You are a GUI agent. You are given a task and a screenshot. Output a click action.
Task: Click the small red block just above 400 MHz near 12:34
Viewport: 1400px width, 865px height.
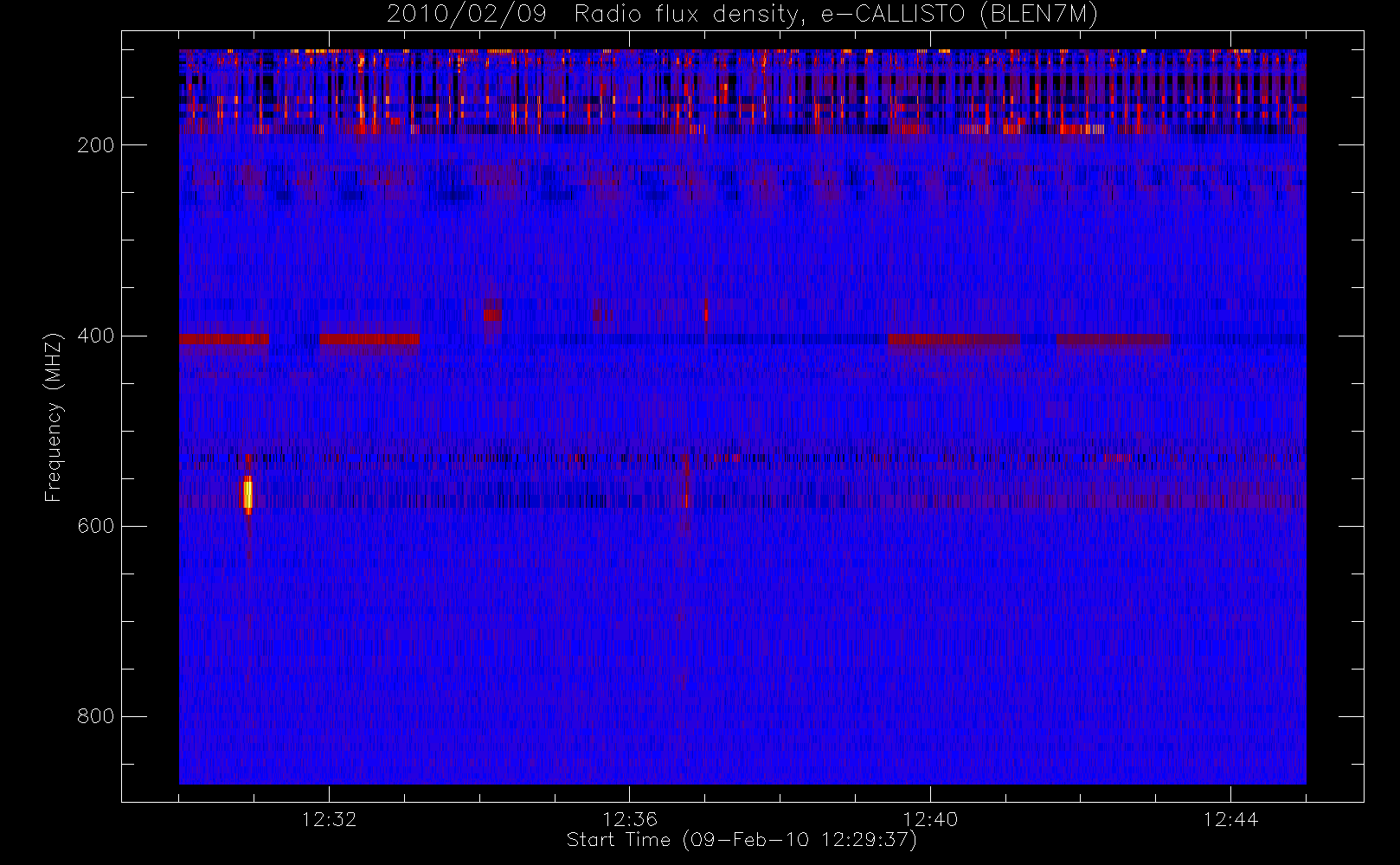click(x=492, y=315)
